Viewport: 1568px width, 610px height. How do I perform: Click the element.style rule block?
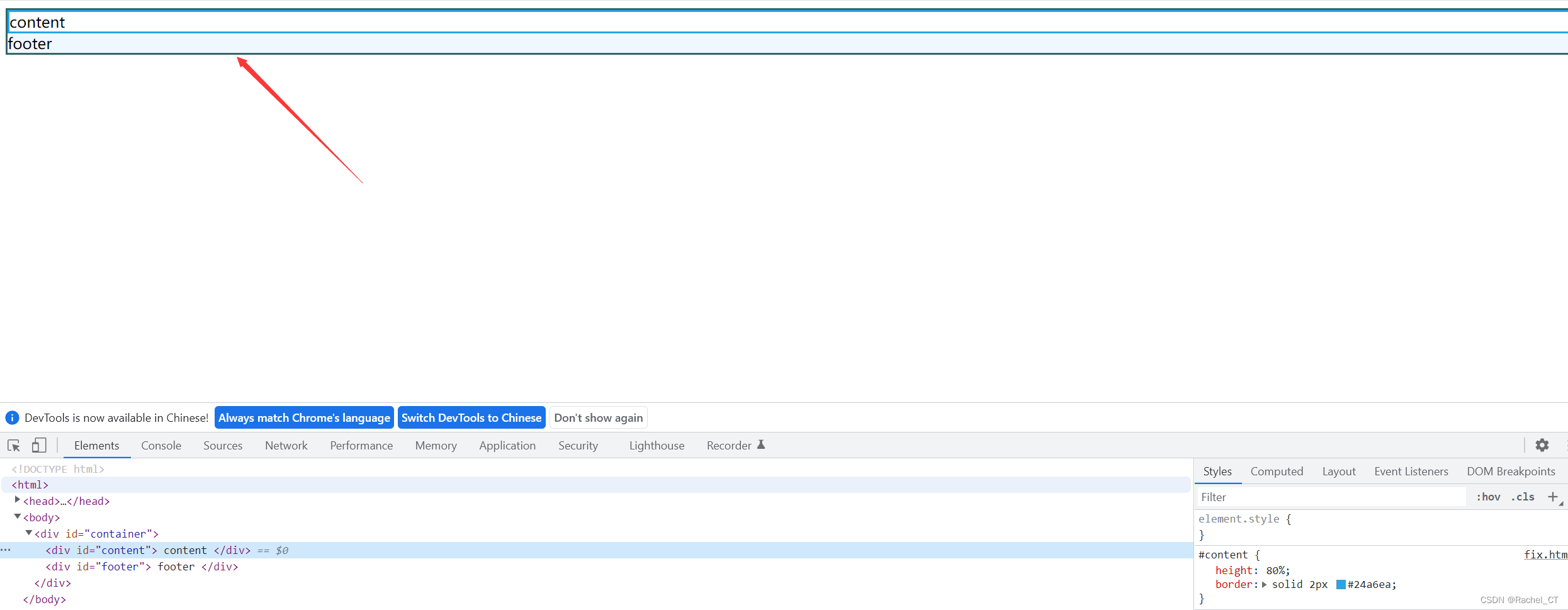pyautogui.click(x=1380, y=526)
